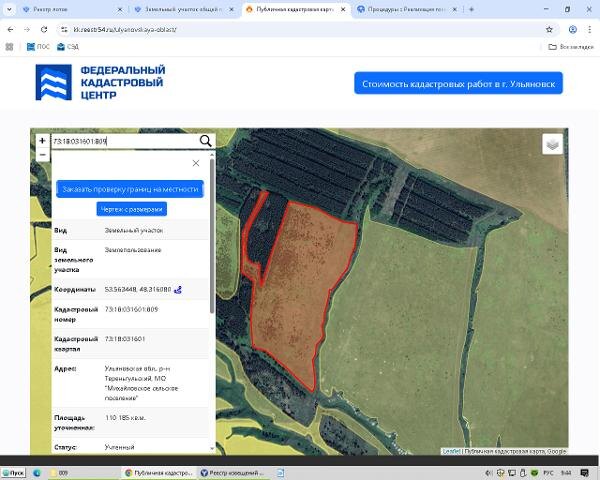Click Заказать проверку границ на местности button
Screen dimensions: 600x480
click(130, 189)
